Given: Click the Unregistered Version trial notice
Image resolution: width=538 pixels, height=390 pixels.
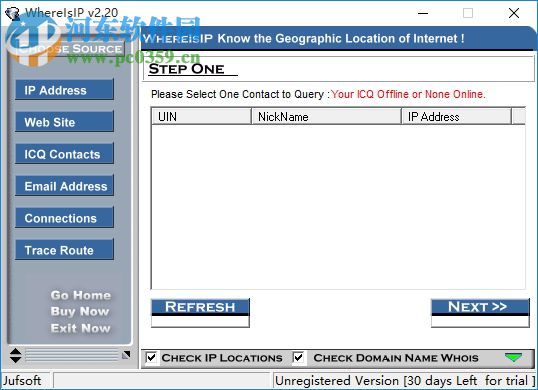Looking at the screenshot, I should (x=405, y=380).
